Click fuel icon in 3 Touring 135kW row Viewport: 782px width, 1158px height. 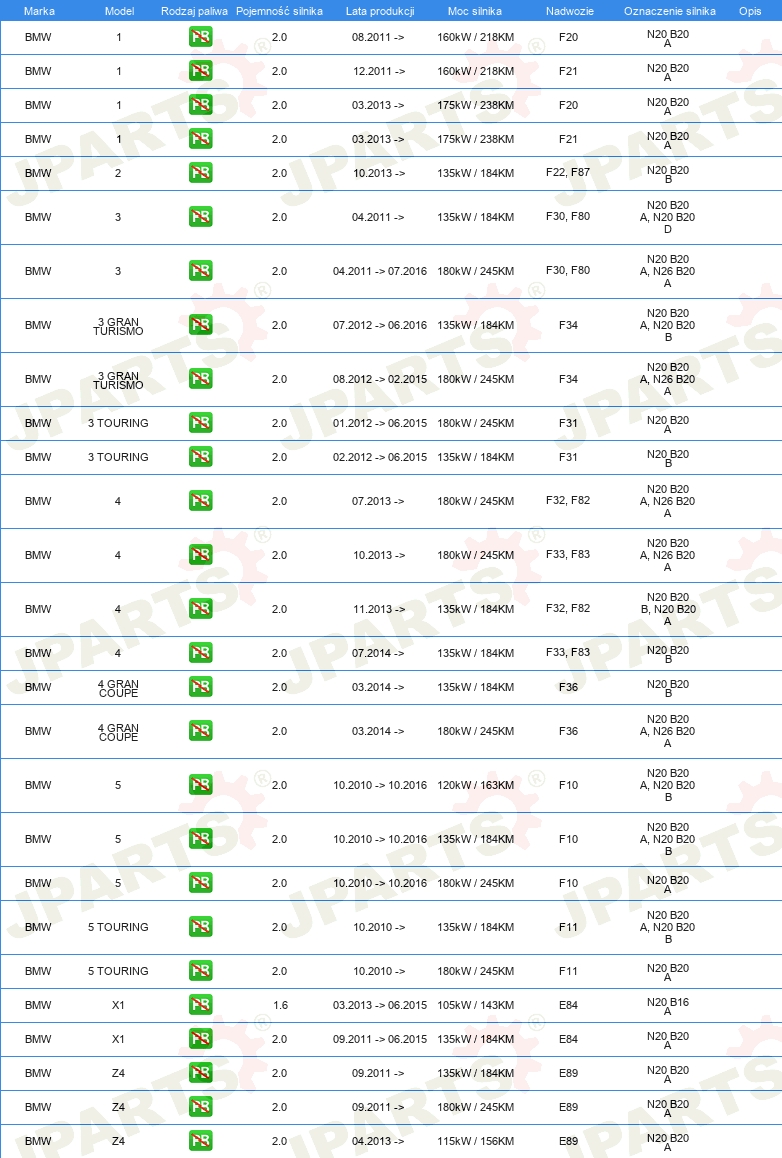point(200,457)
